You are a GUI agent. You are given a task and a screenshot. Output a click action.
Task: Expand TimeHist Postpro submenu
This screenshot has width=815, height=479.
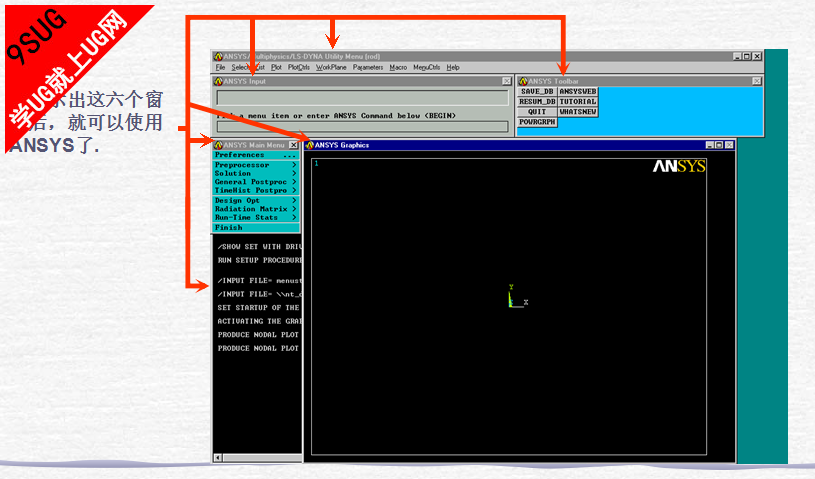point(256,190)
